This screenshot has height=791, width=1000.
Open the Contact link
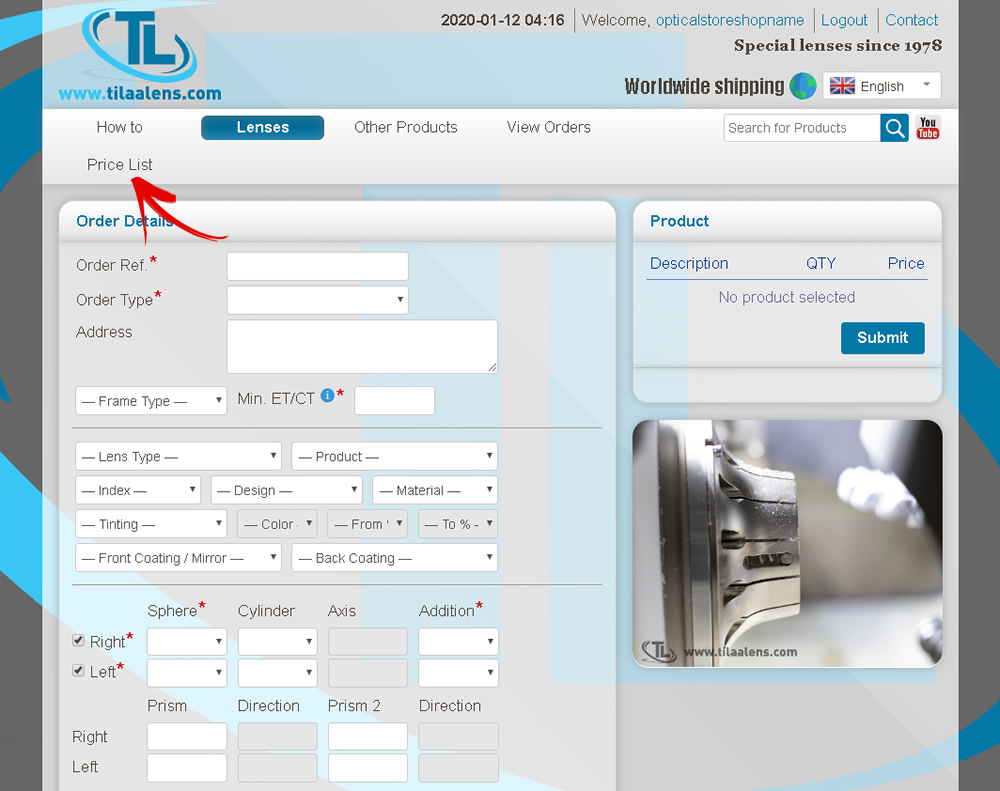911,20
